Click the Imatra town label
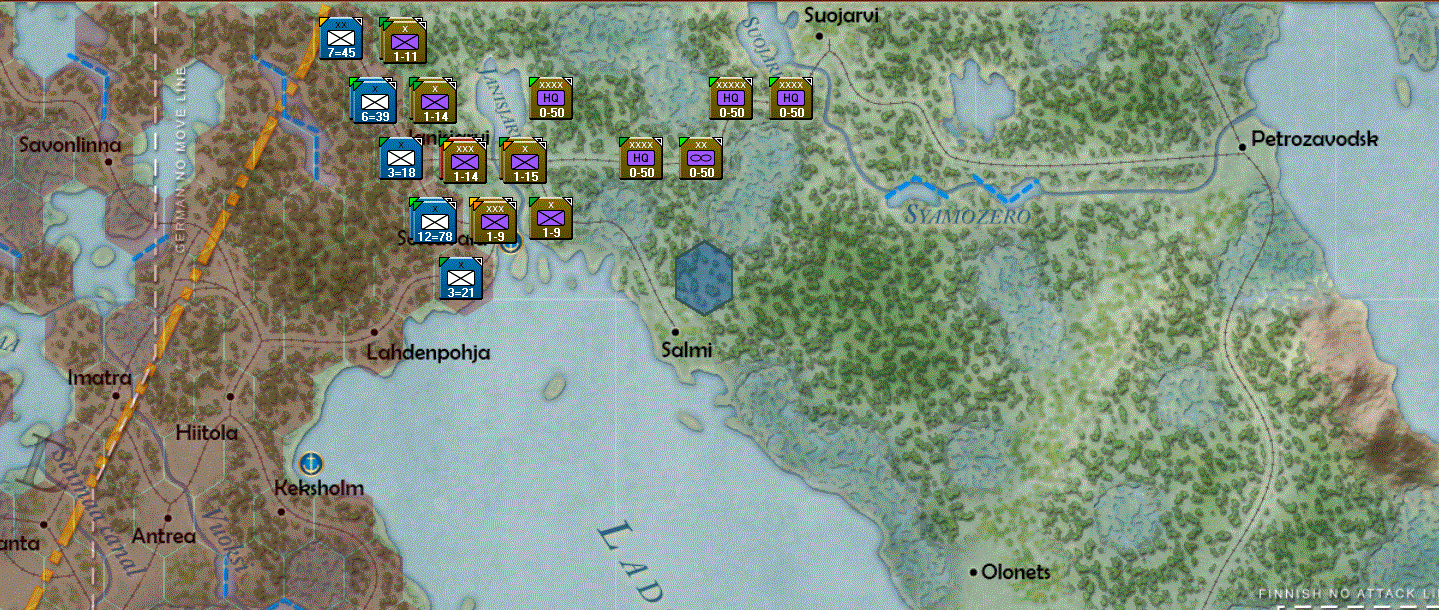This screenshot has height=610, width=1439. pos(99,378)
